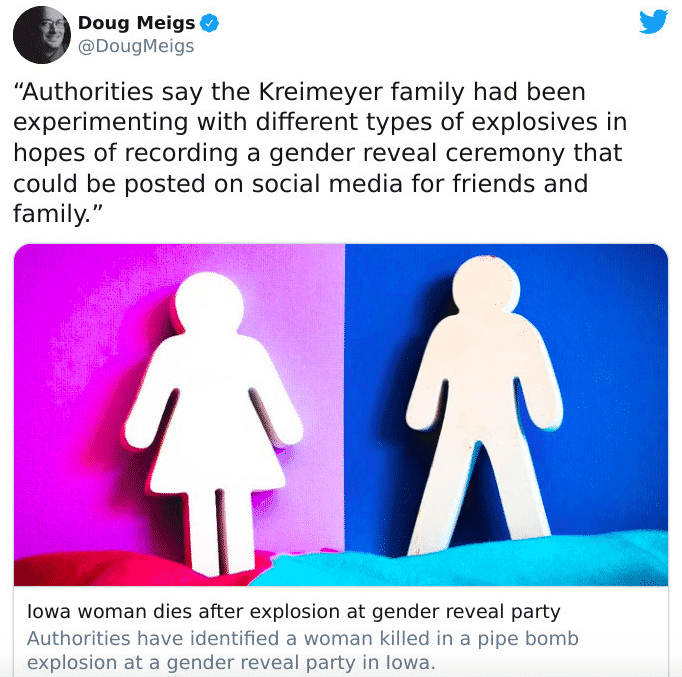Click the tweet's last line 'family.'

(x=57, y=214)
